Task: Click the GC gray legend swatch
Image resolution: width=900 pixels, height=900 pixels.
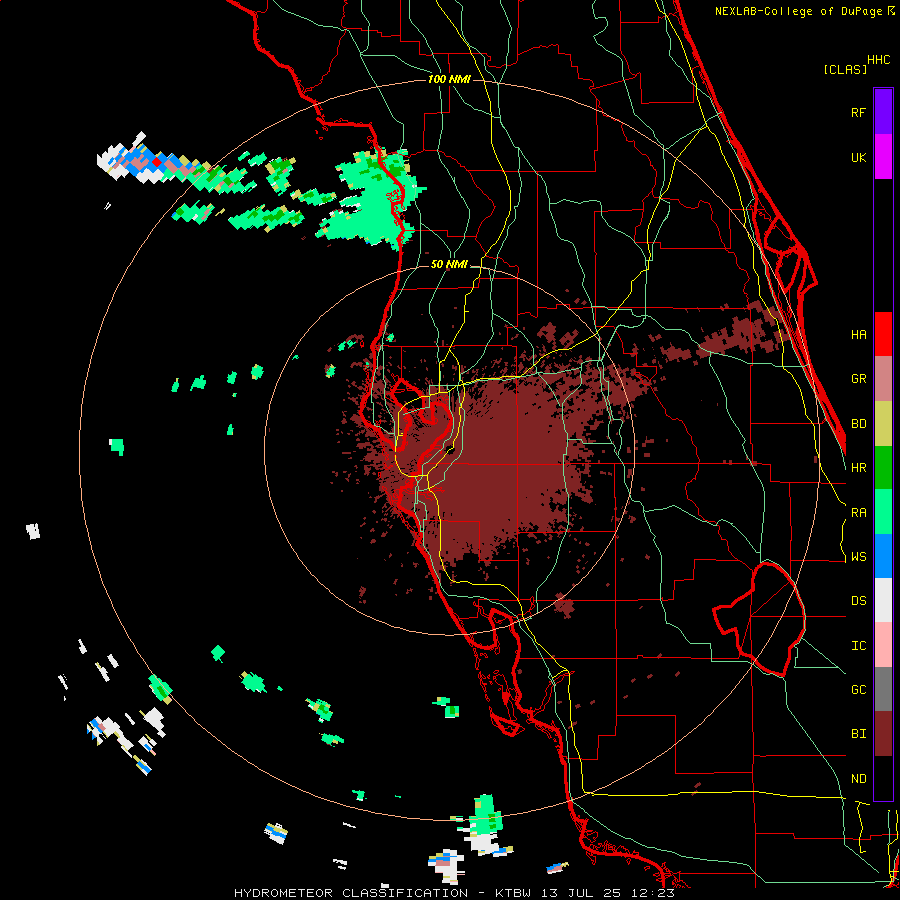Action: click(x=883, y=689)
